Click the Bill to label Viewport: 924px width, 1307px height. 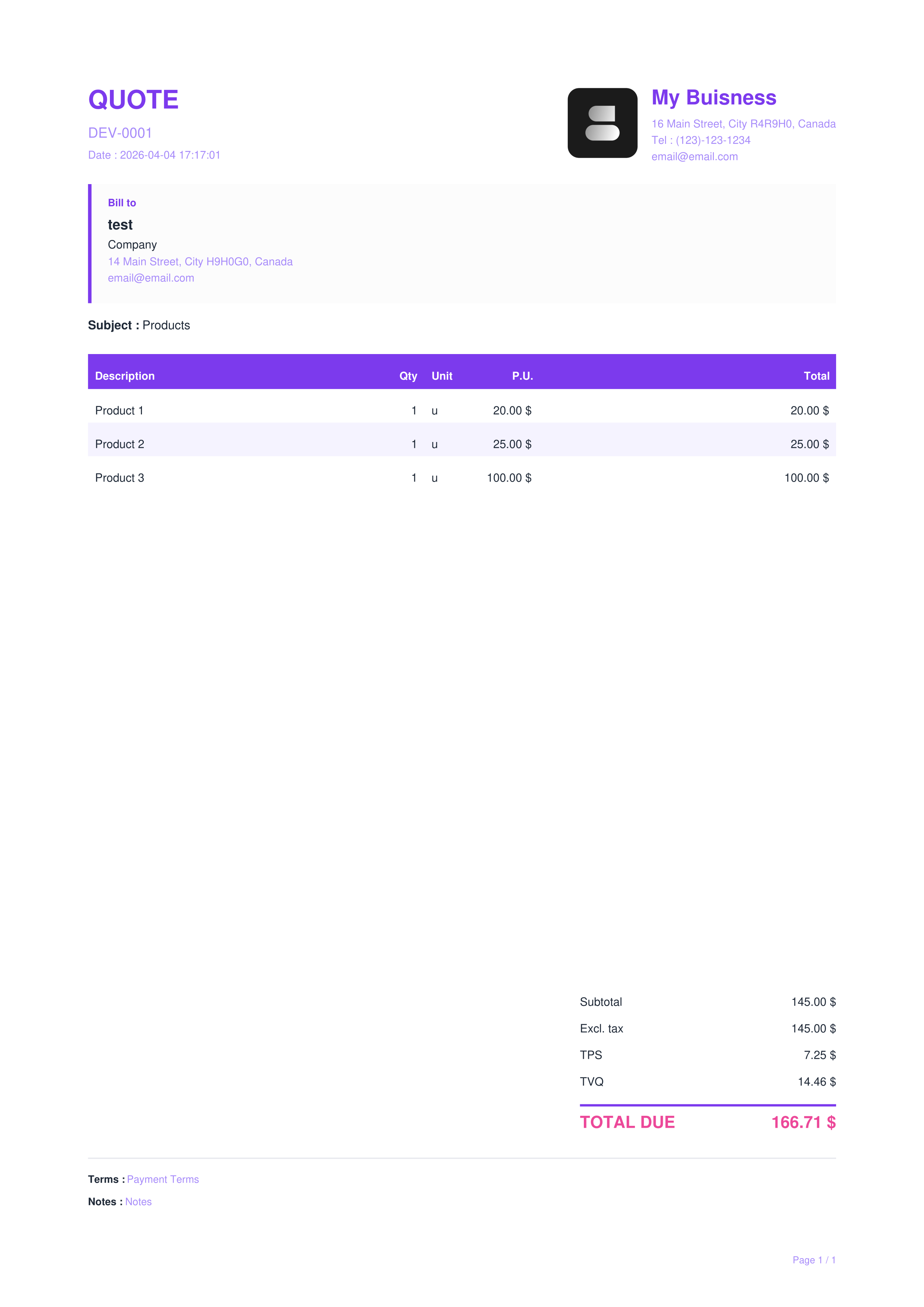tap(122, 203)
